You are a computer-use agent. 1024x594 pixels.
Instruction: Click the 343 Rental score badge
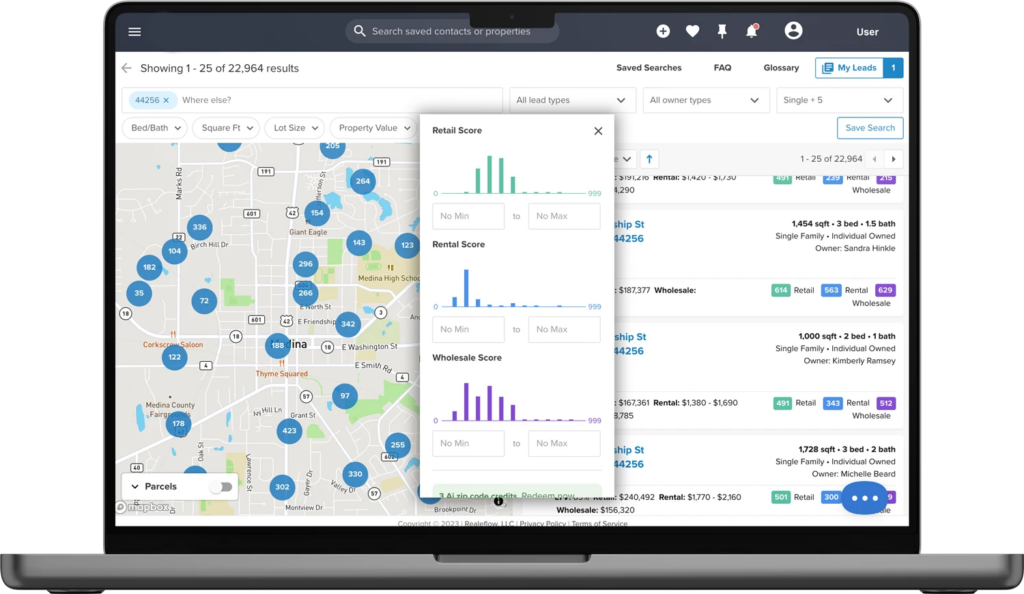point(833,403)
